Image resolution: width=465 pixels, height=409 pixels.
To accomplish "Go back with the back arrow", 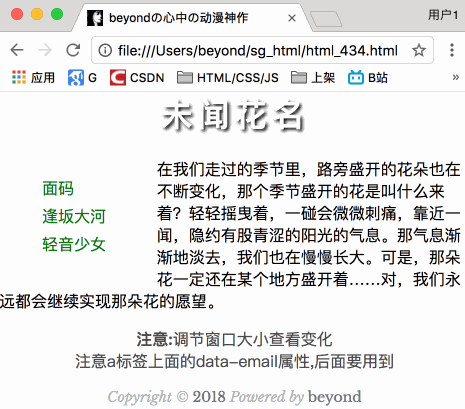I will [17, 50].
